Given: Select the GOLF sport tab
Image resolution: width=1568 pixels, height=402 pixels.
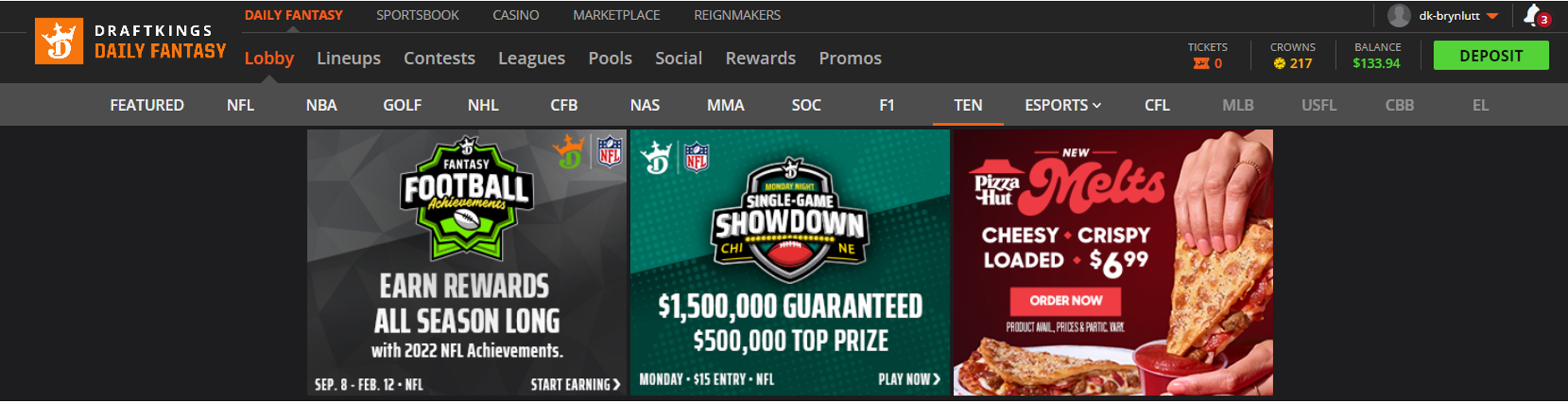Looking at the screenshot, I should pos(402,105).
